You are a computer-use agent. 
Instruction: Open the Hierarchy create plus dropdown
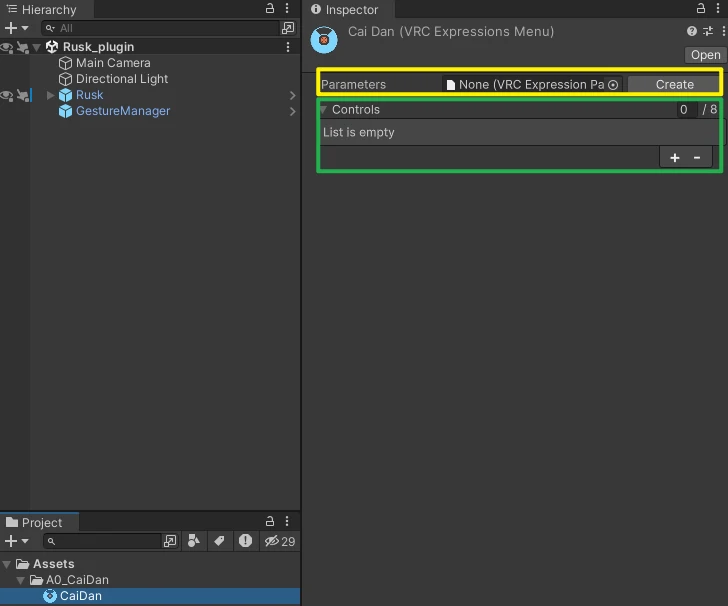pyautogui.click(x=16, y=28)
